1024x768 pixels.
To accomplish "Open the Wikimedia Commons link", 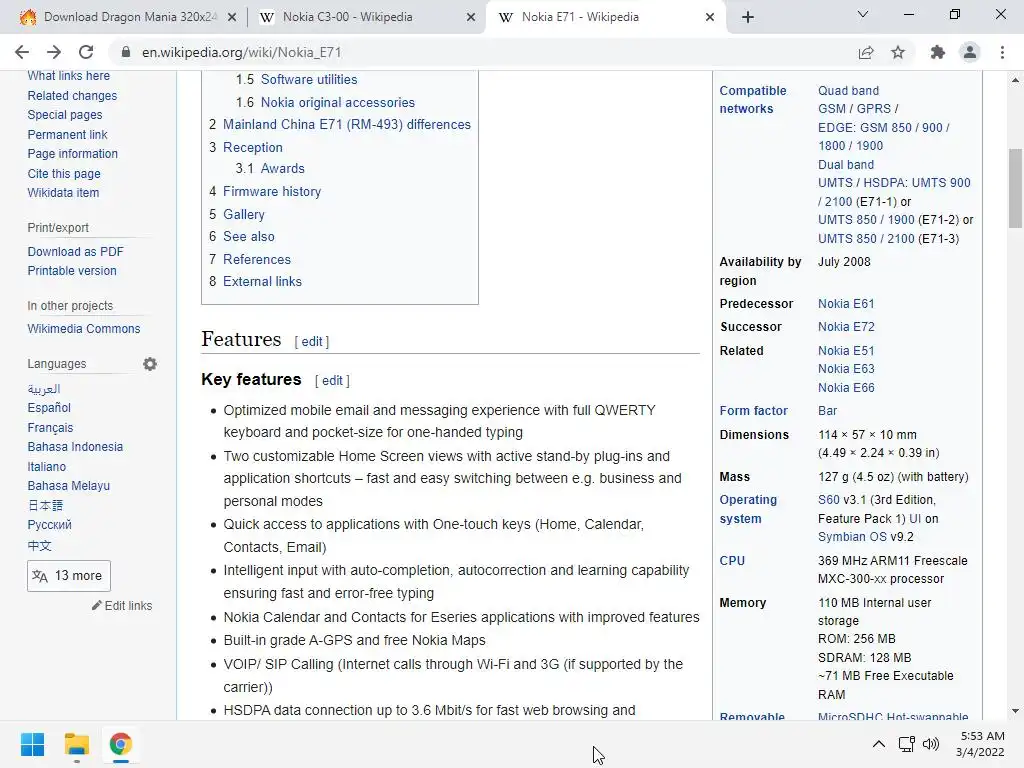I will click(x=84, y=328).
